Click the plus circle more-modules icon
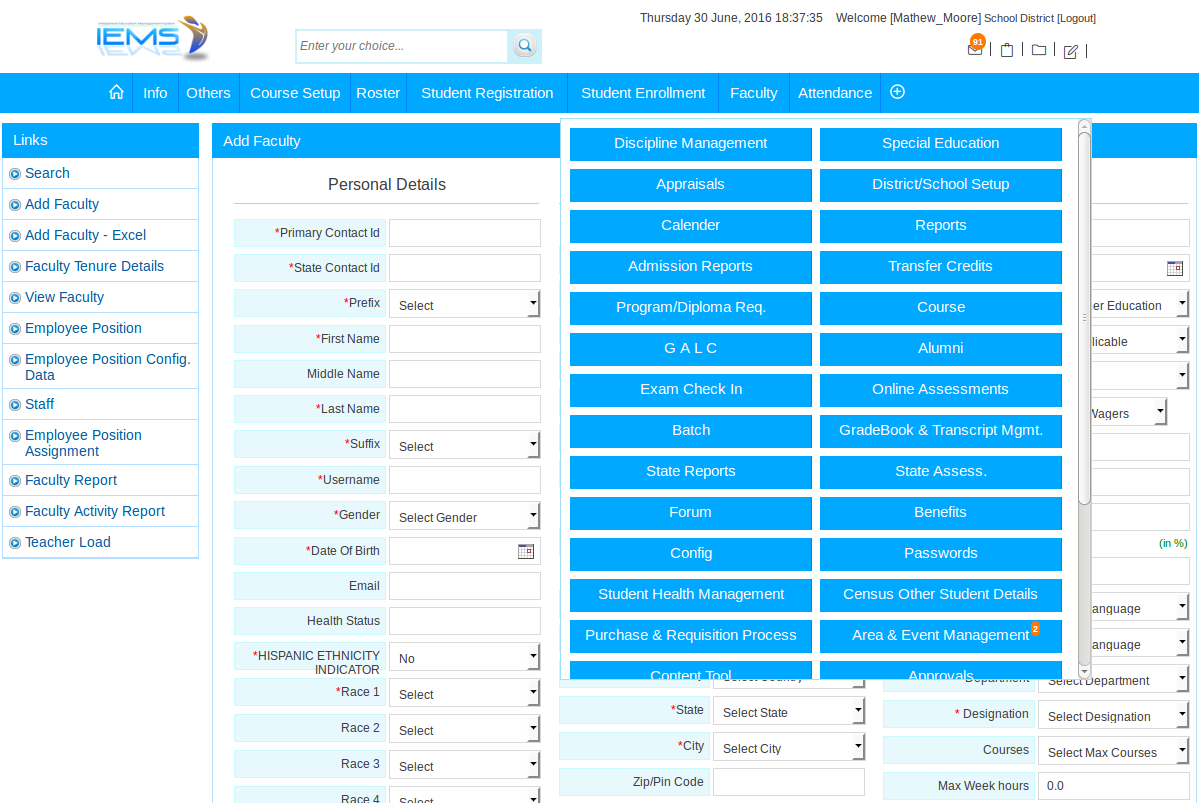The height and width of the screenshot is (803, 1199). point(898,93)
